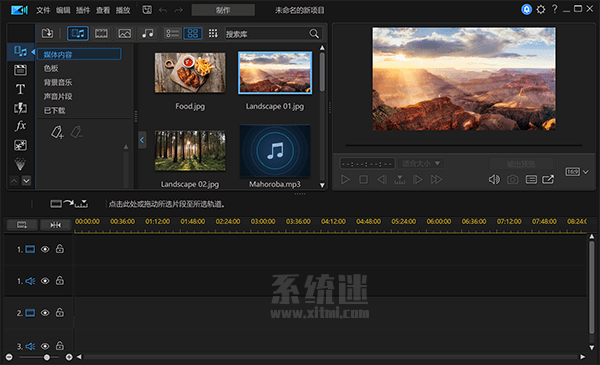
Task: Click the import media icon
Action: (47, 33)
